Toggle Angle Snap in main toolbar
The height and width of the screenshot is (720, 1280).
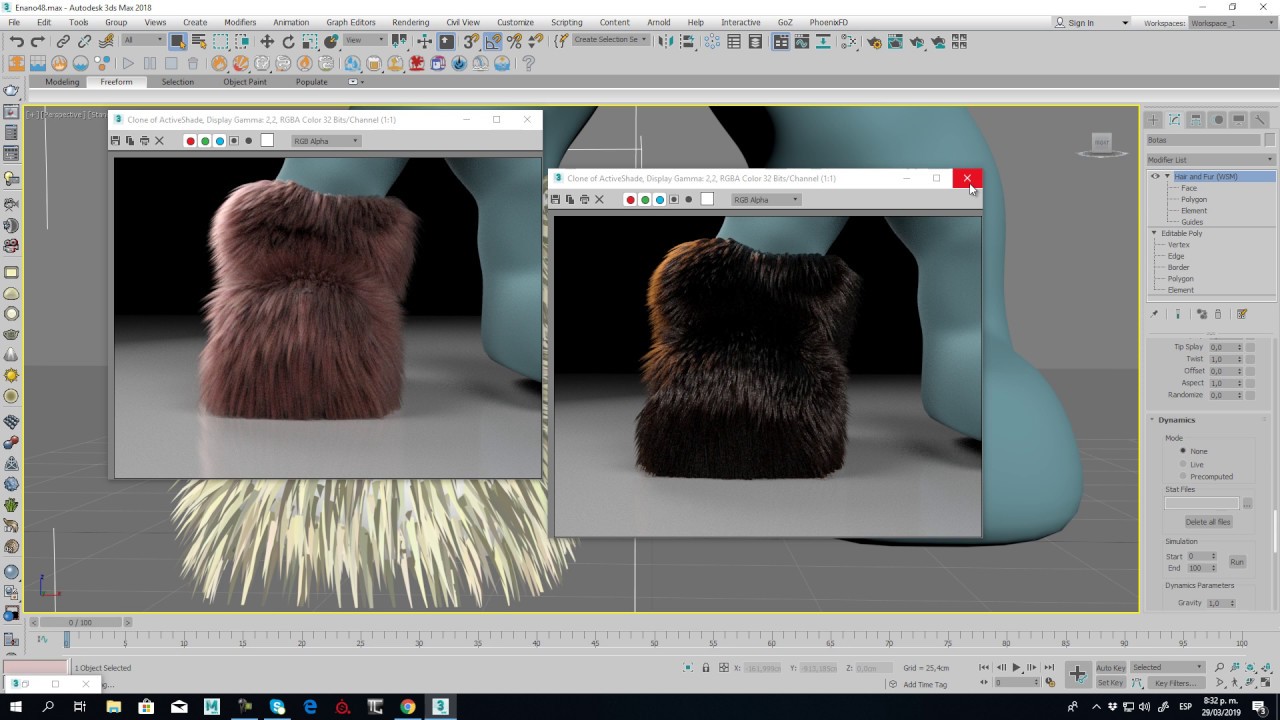click(493, 41)
